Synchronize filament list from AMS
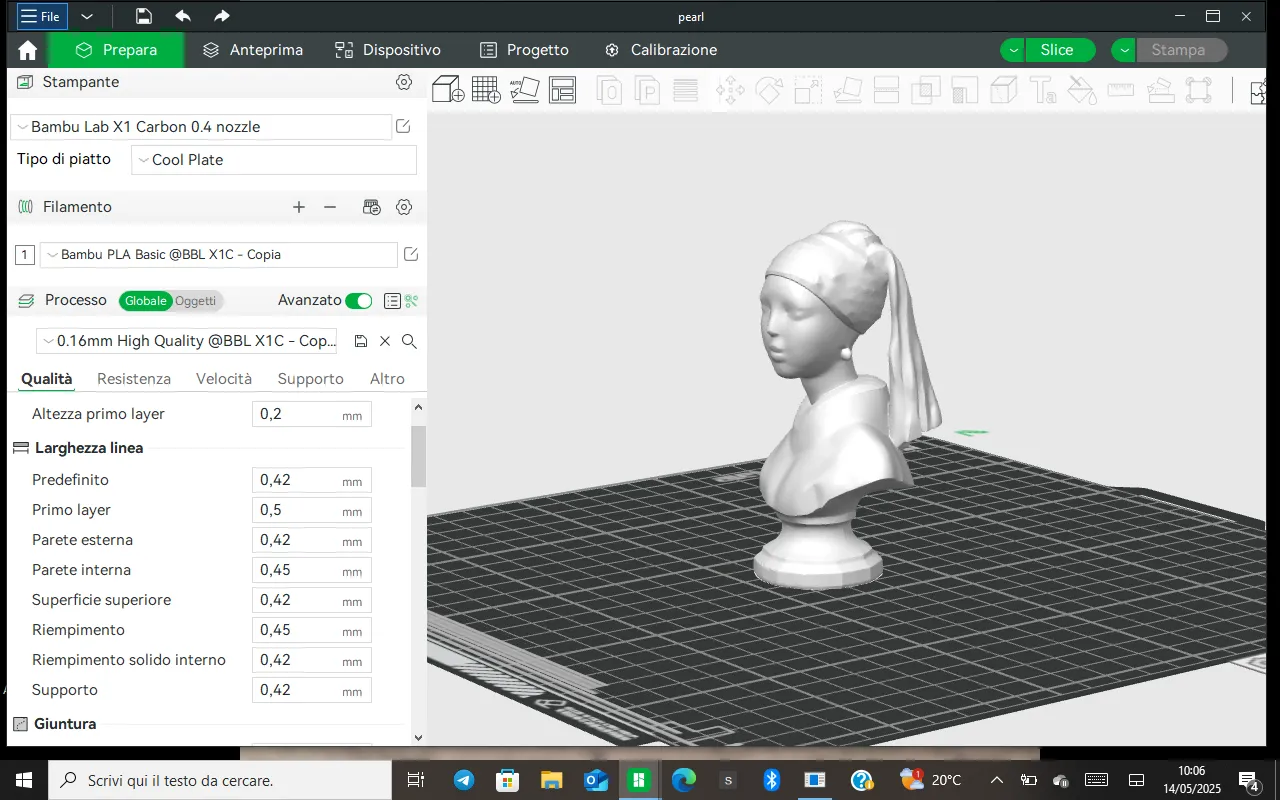Viewport: 1280px width, 800px height. pos(372,207)
